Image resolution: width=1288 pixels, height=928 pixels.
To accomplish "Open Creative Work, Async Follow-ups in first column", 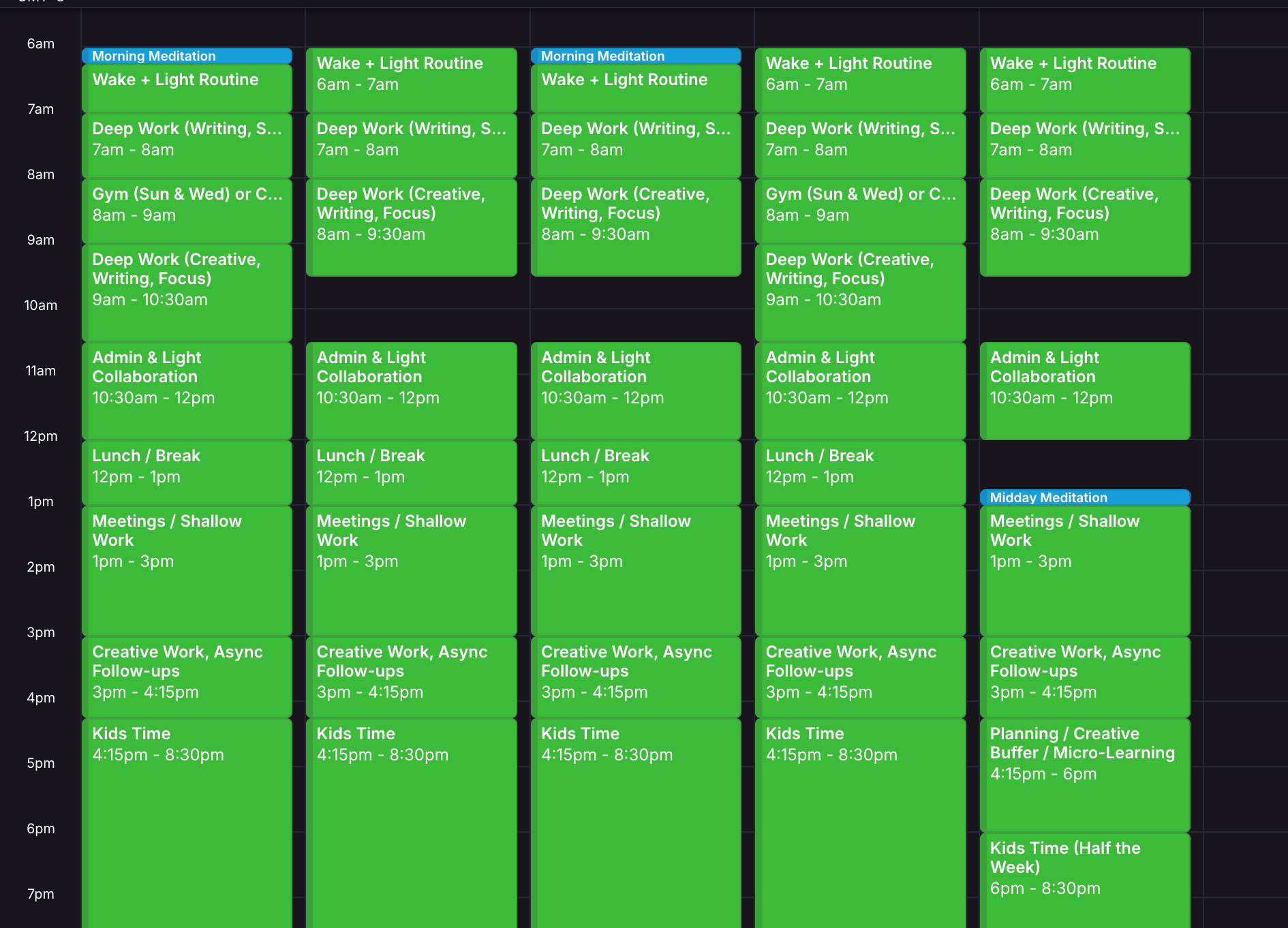I will click(x=187, y=677).
